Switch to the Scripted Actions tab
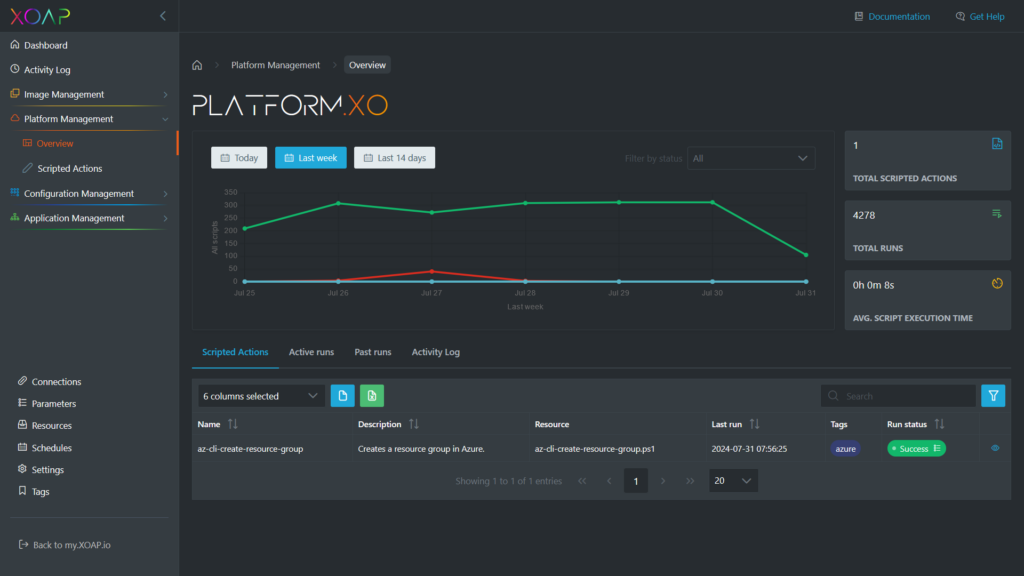Image resolution: width=1024 pixels, height=576 pixels. [235, 352]
